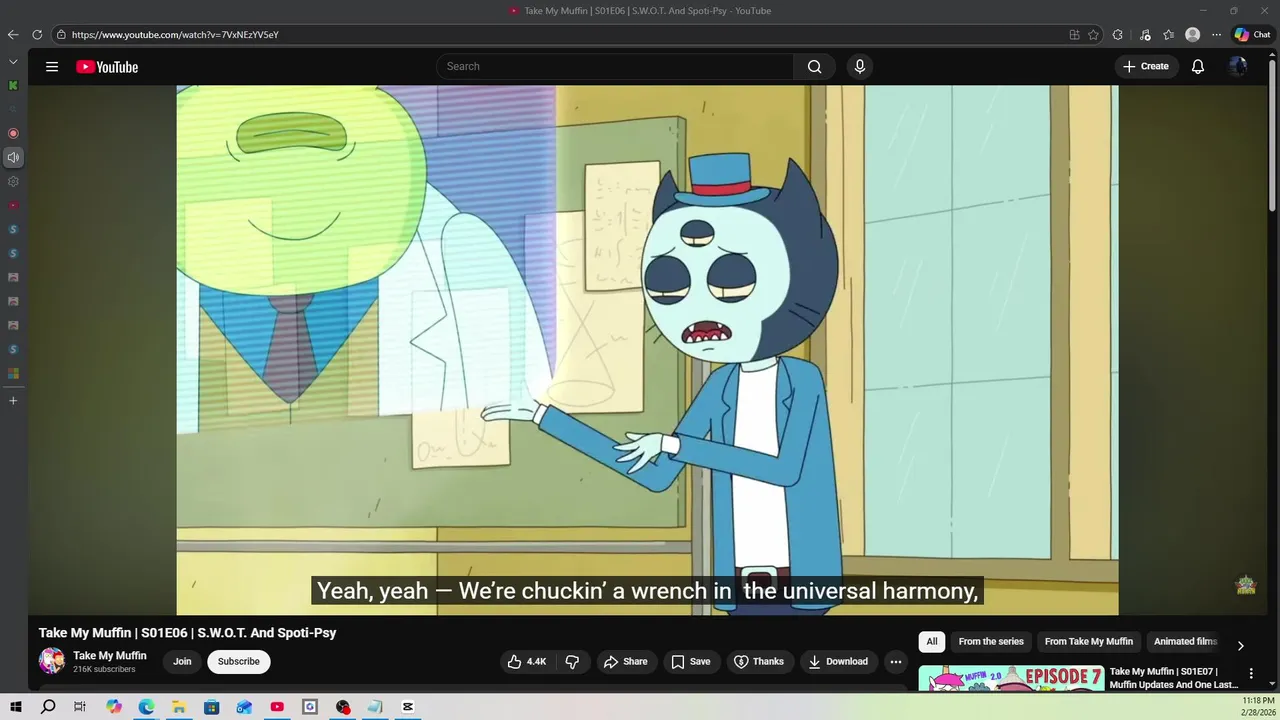Open the browser apps grid icon
The height and width of the screenshot is (720, 1280).
point(1074,35)
